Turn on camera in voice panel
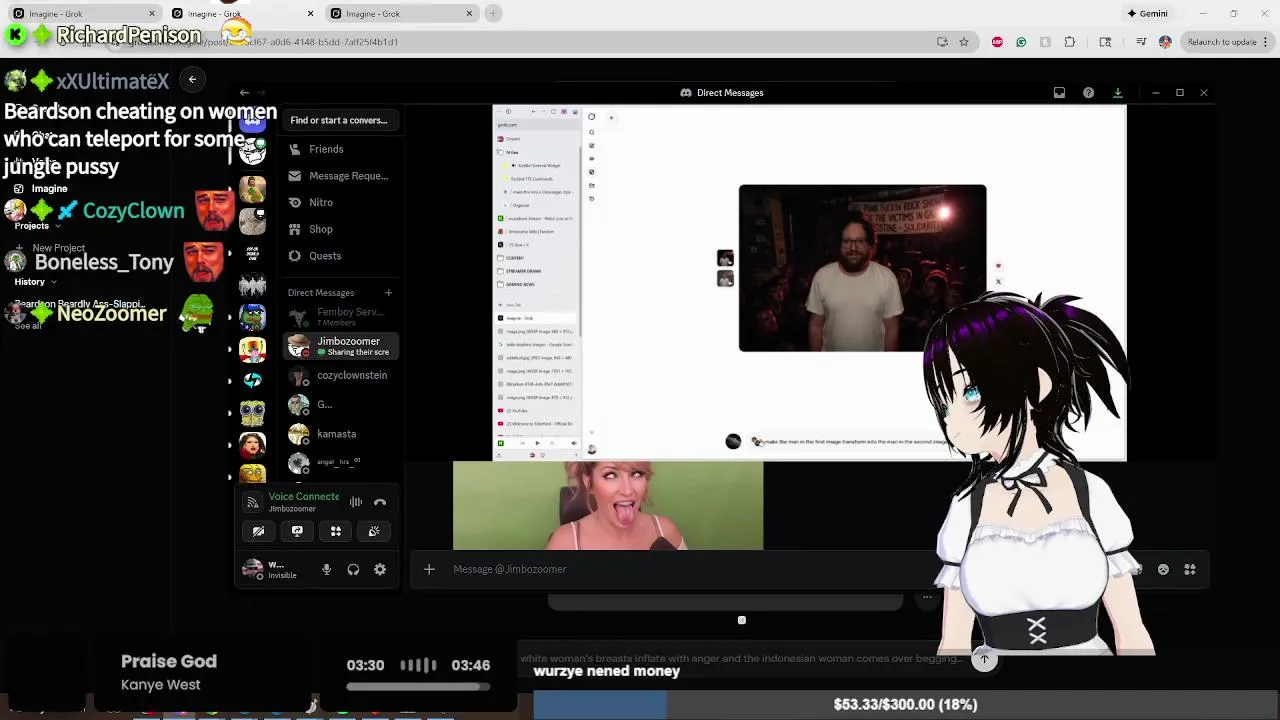Image resolution: width=1280 pixels, height=720 pixels. coord(258,531)
